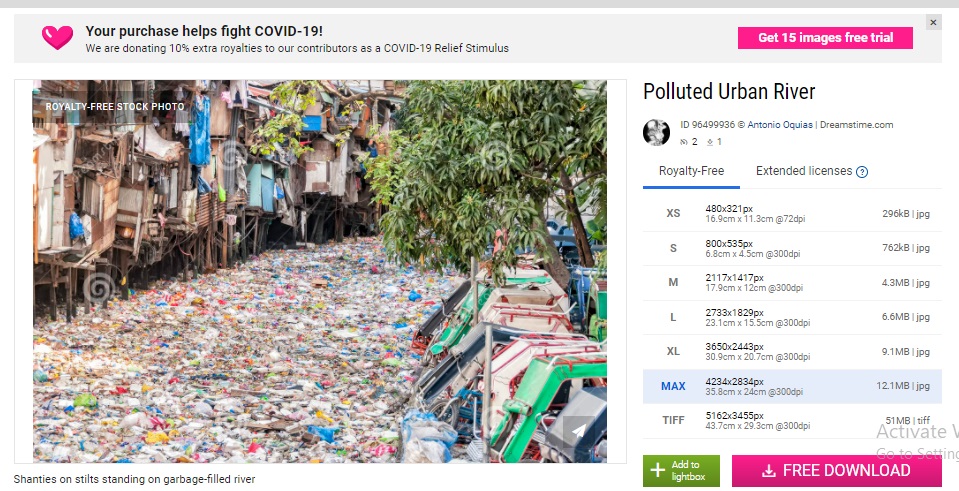Open the Royalty-Free tab
Image resolution: width=959 pixels, height=491 pixels.
pos(691,171)
